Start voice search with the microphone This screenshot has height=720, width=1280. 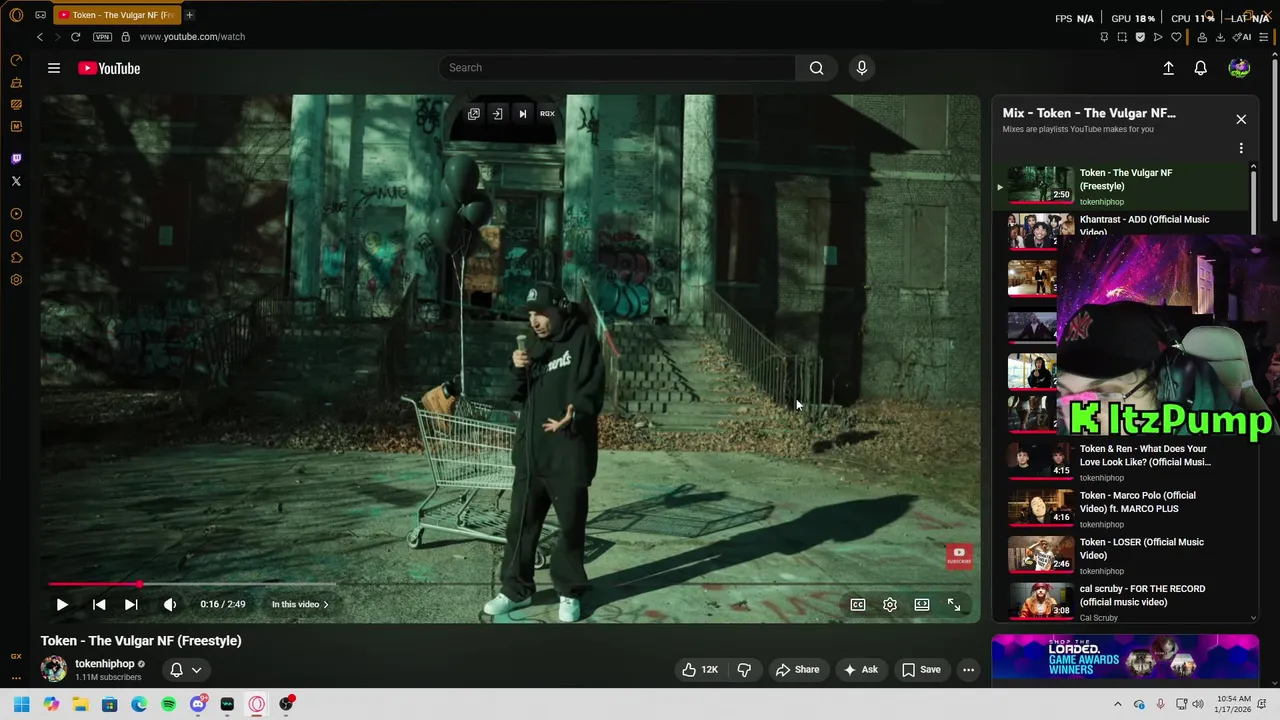coord(862,68)
